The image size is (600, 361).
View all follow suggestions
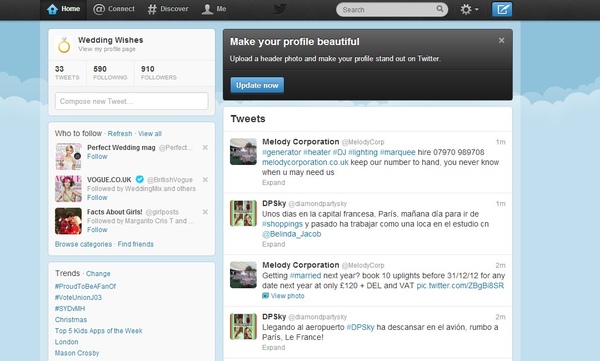(150, 134)
